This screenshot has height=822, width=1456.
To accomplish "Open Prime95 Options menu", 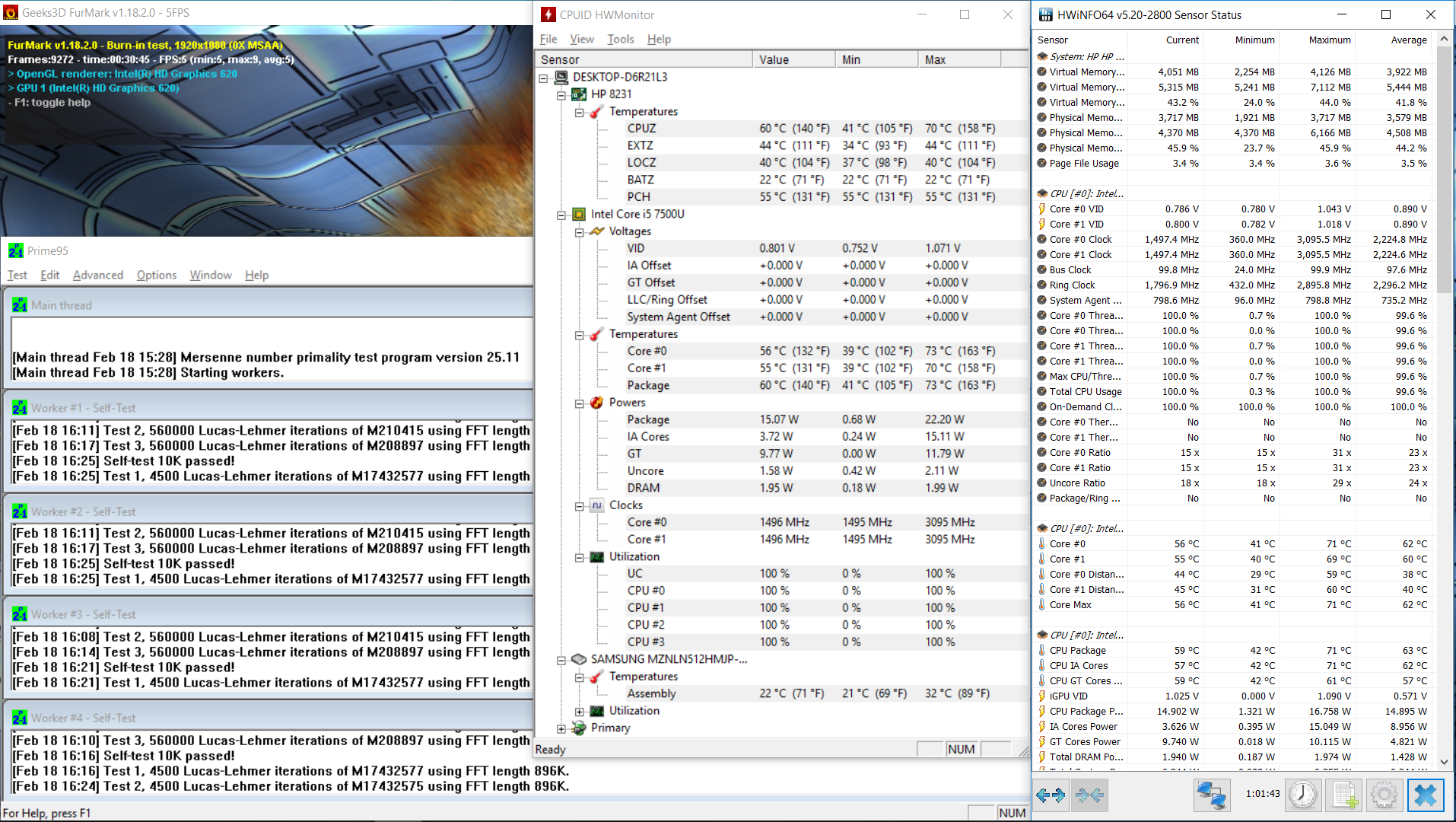I will pos(157,275).
